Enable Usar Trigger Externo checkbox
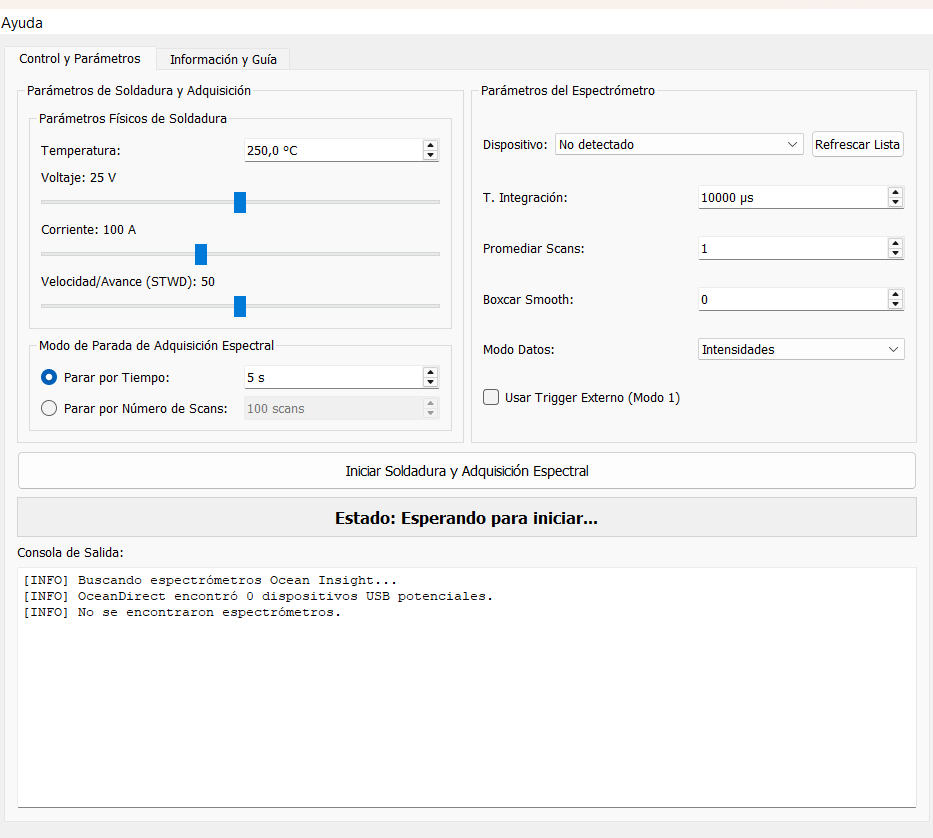This screenshot has height=838, width=933. point(491,397)
